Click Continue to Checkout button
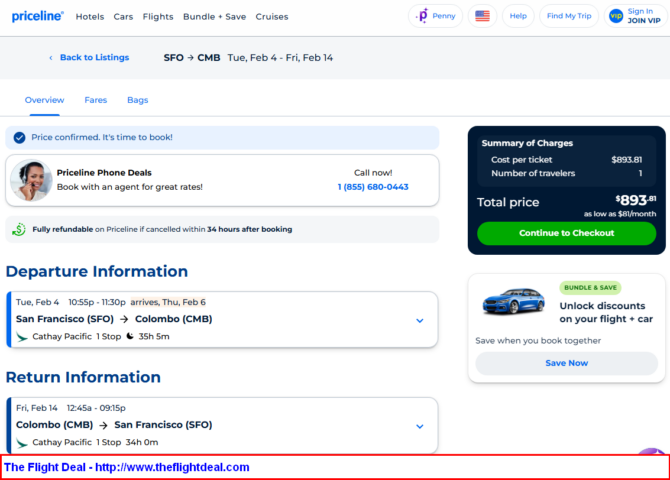This screenshot has height=480, width=670. 566,233
